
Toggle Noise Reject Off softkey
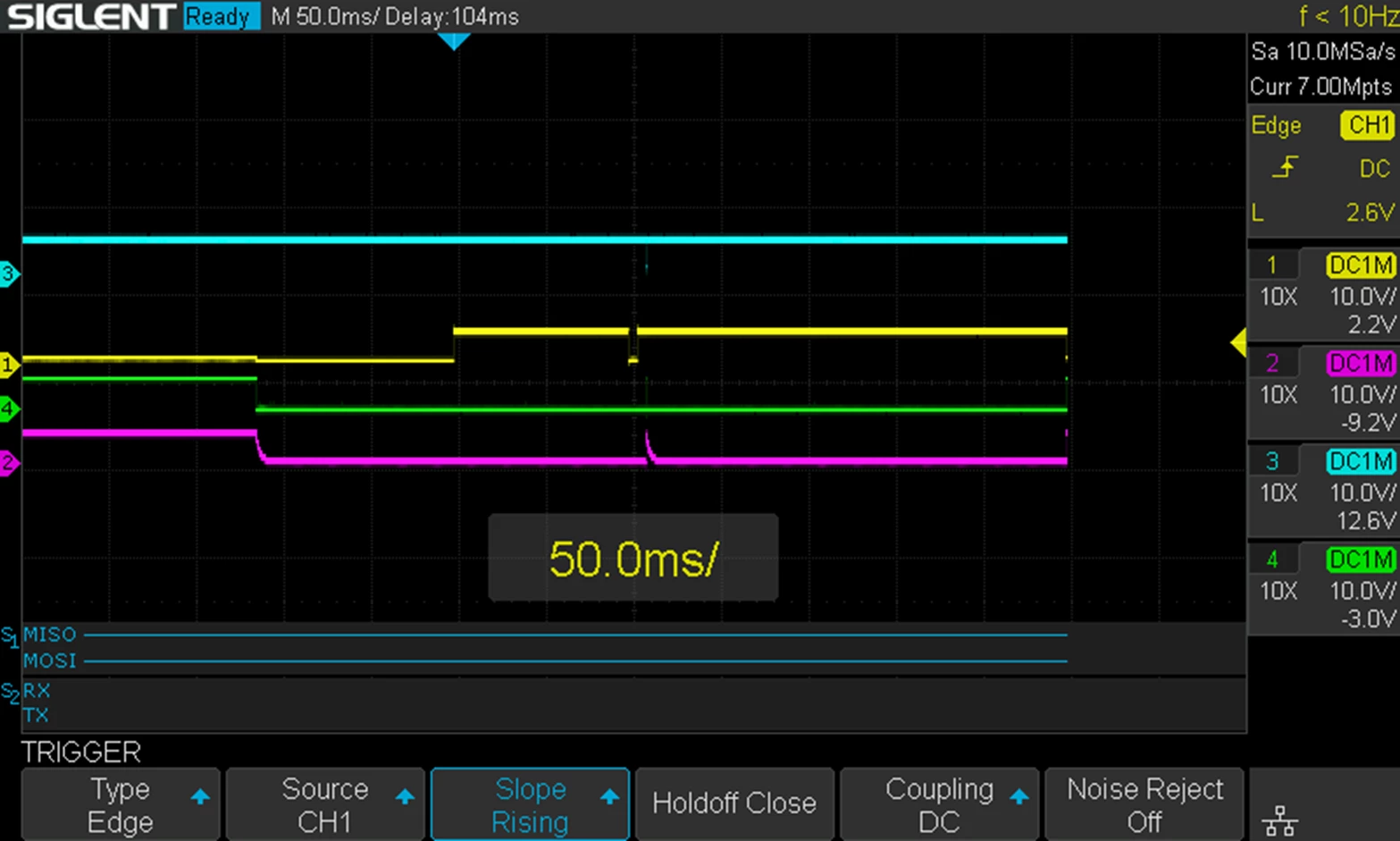tap(1144, 804)
